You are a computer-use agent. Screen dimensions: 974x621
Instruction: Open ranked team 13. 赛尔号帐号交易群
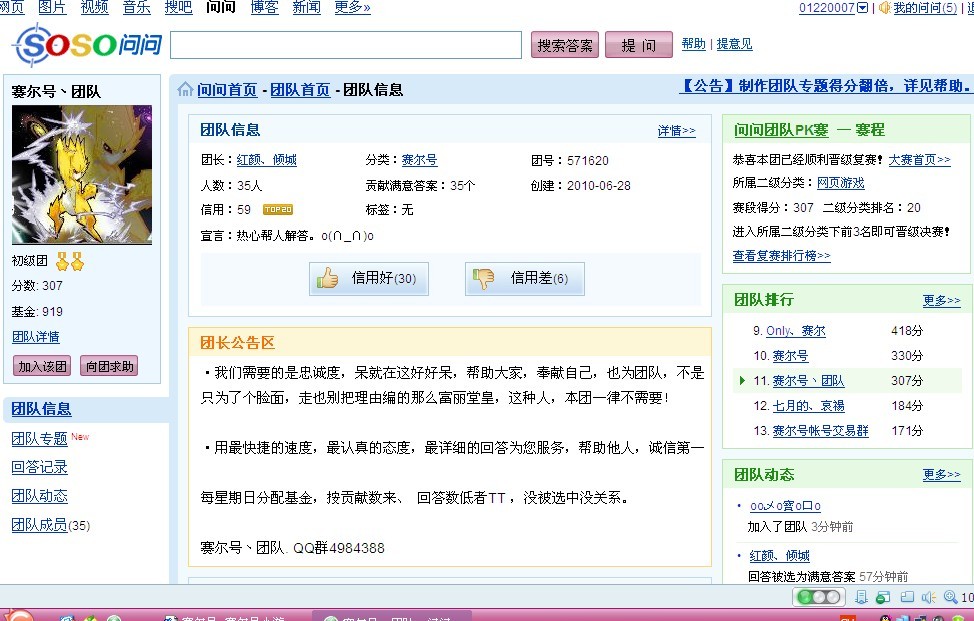pyautogui.click(x=820, y=430)
